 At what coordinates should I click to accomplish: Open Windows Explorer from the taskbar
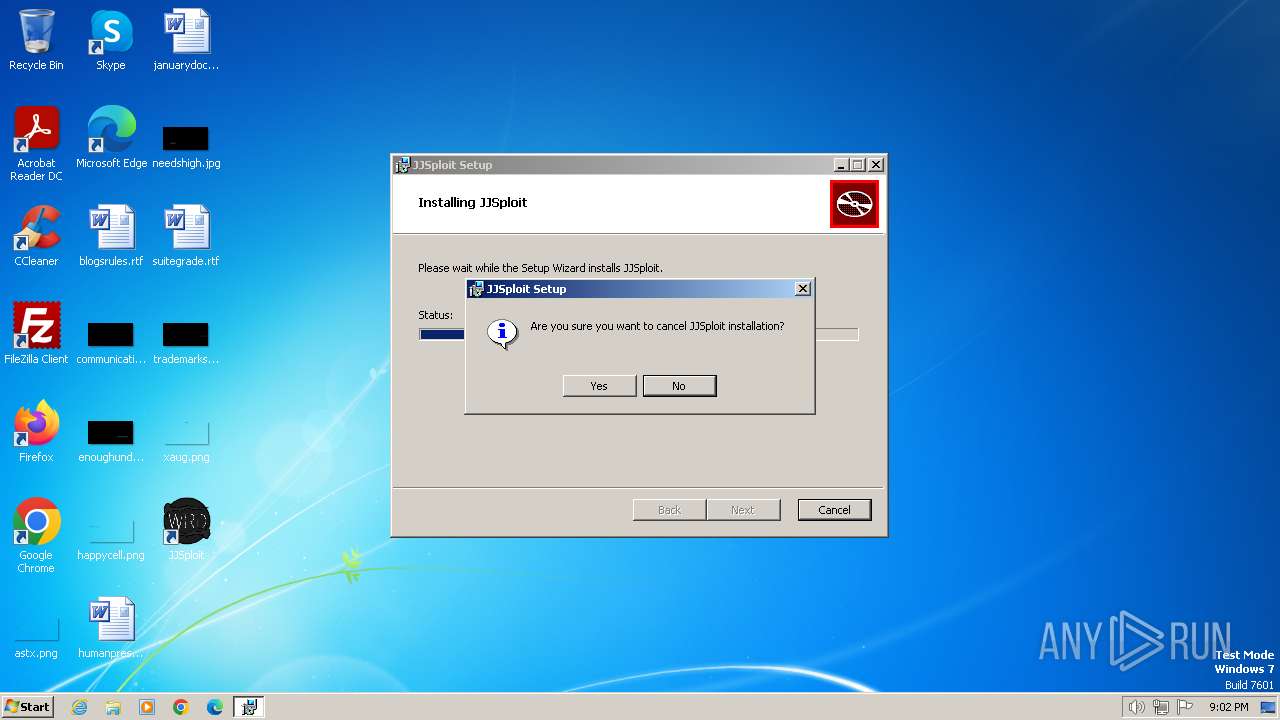(113, 707)
